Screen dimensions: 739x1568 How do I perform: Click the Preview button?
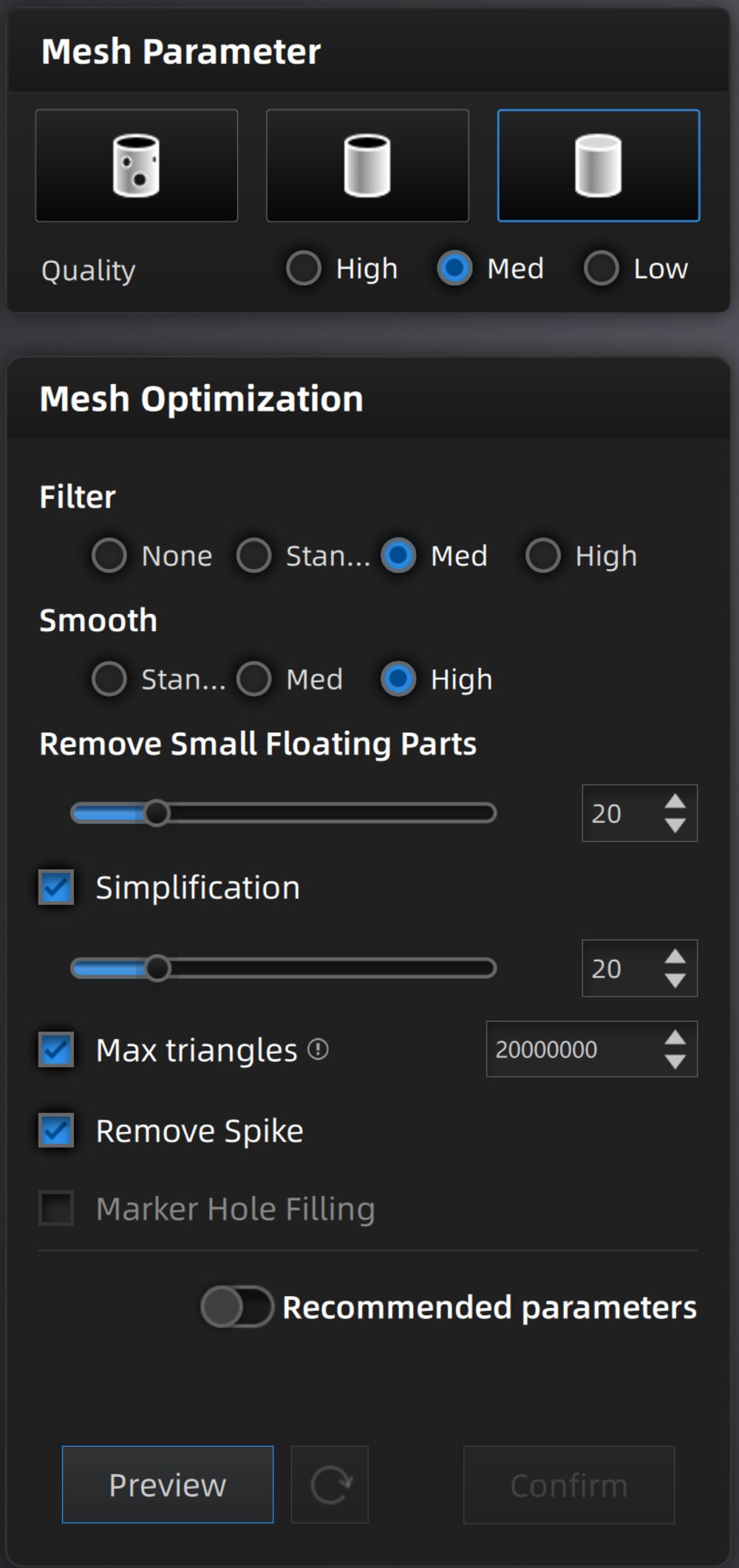click(x=168, y=1485)
